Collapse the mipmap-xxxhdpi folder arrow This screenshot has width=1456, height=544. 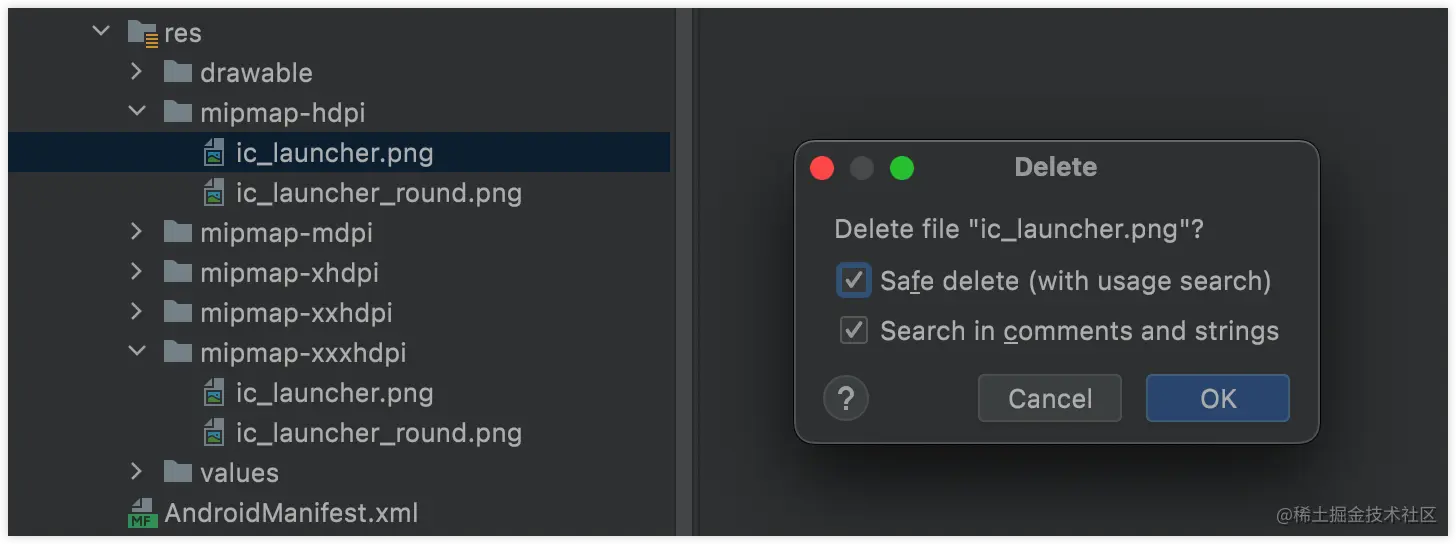point(137,352)
